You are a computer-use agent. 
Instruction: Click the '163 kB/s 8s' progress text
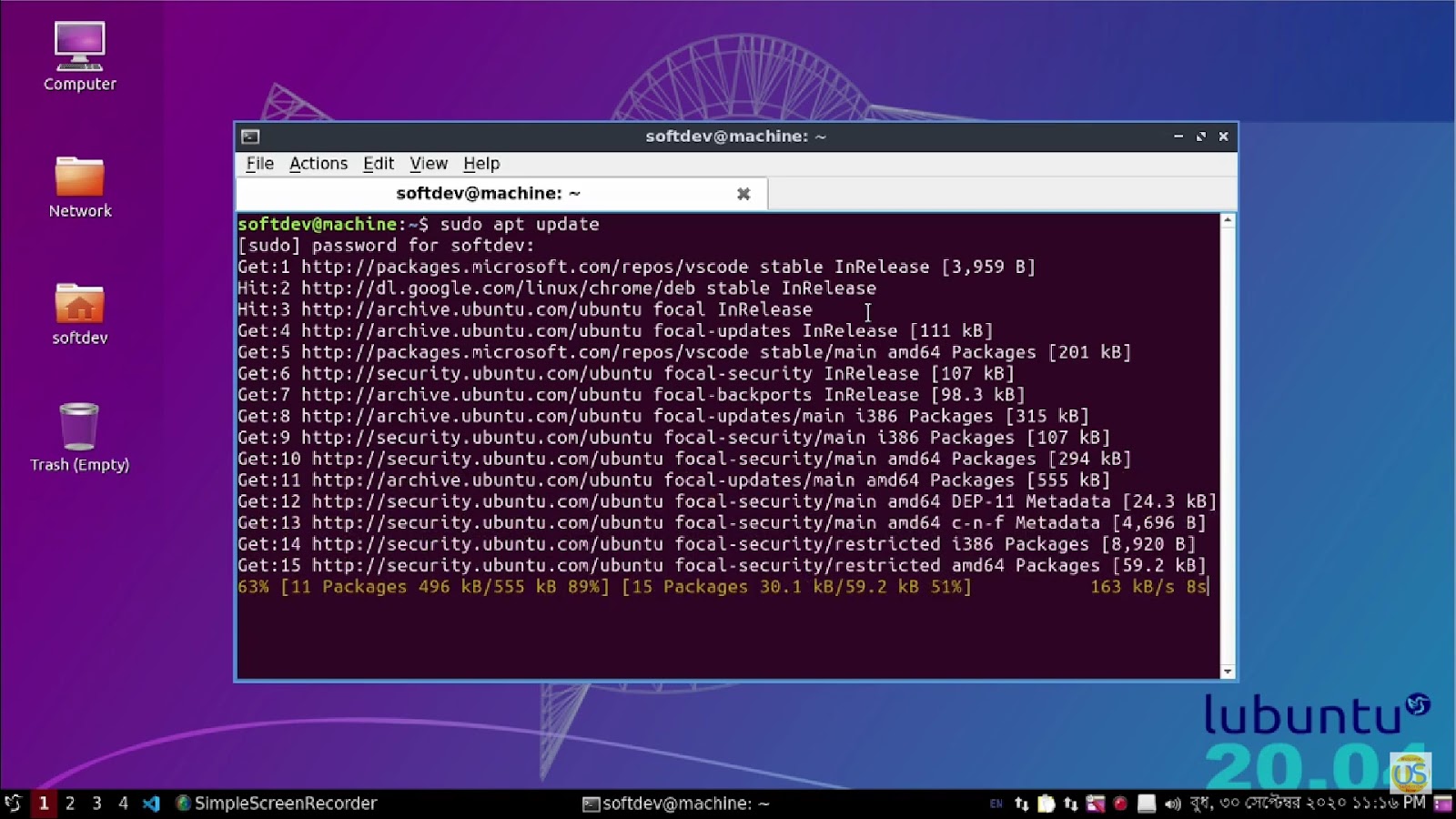(x=1148, y=587)
